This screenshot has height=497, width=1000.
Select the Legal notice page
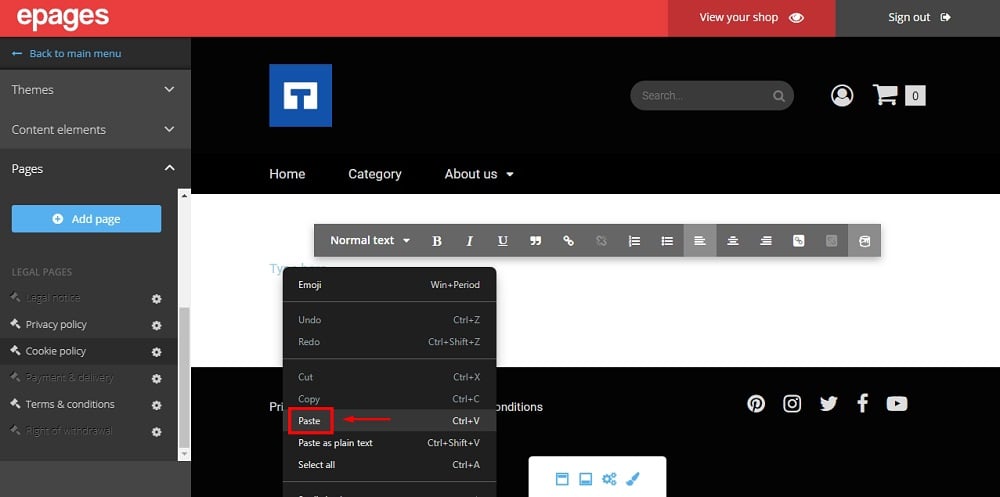tap(53, 298)
